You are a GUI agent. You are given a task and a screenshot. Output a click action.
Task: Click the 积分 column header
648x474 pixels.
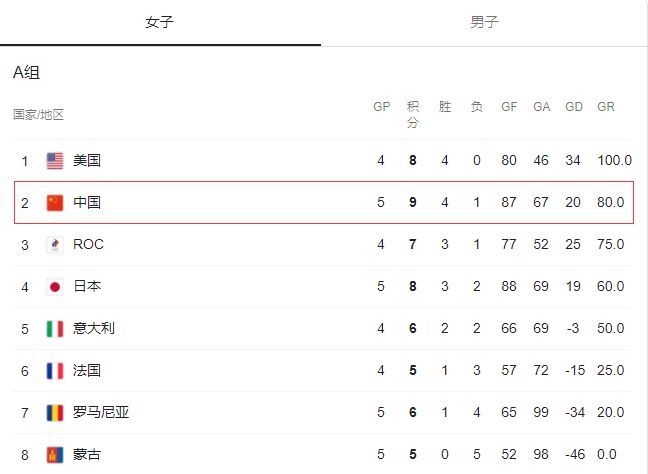pos(412,114)
